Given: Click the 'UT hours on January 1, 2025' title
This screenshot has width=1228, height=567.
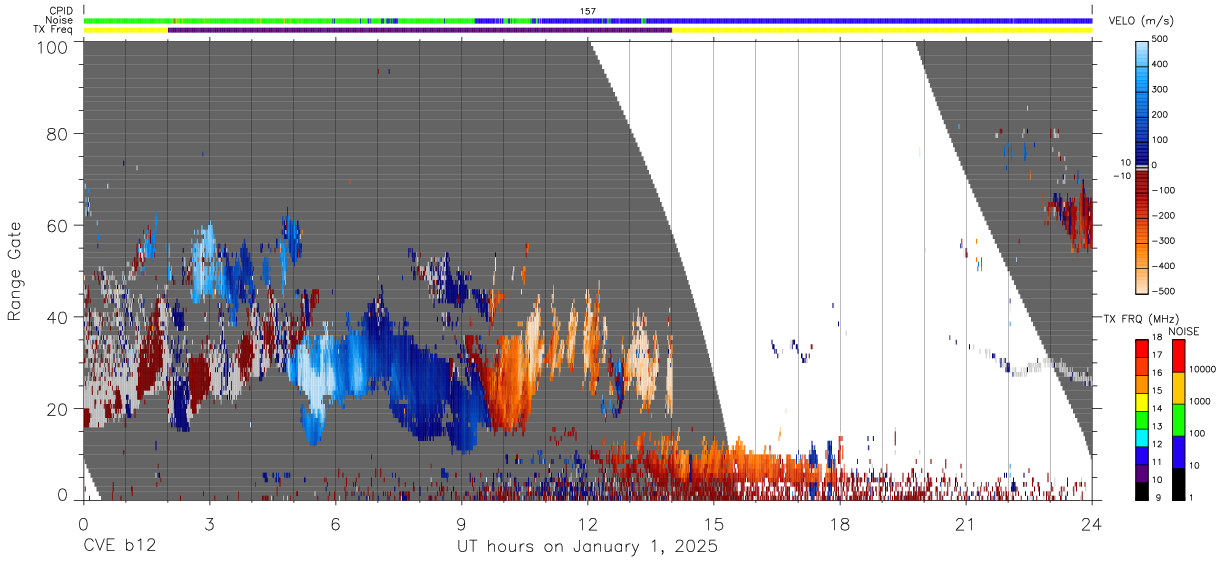Looking at the screenshot, I should (x=587, y=548).
